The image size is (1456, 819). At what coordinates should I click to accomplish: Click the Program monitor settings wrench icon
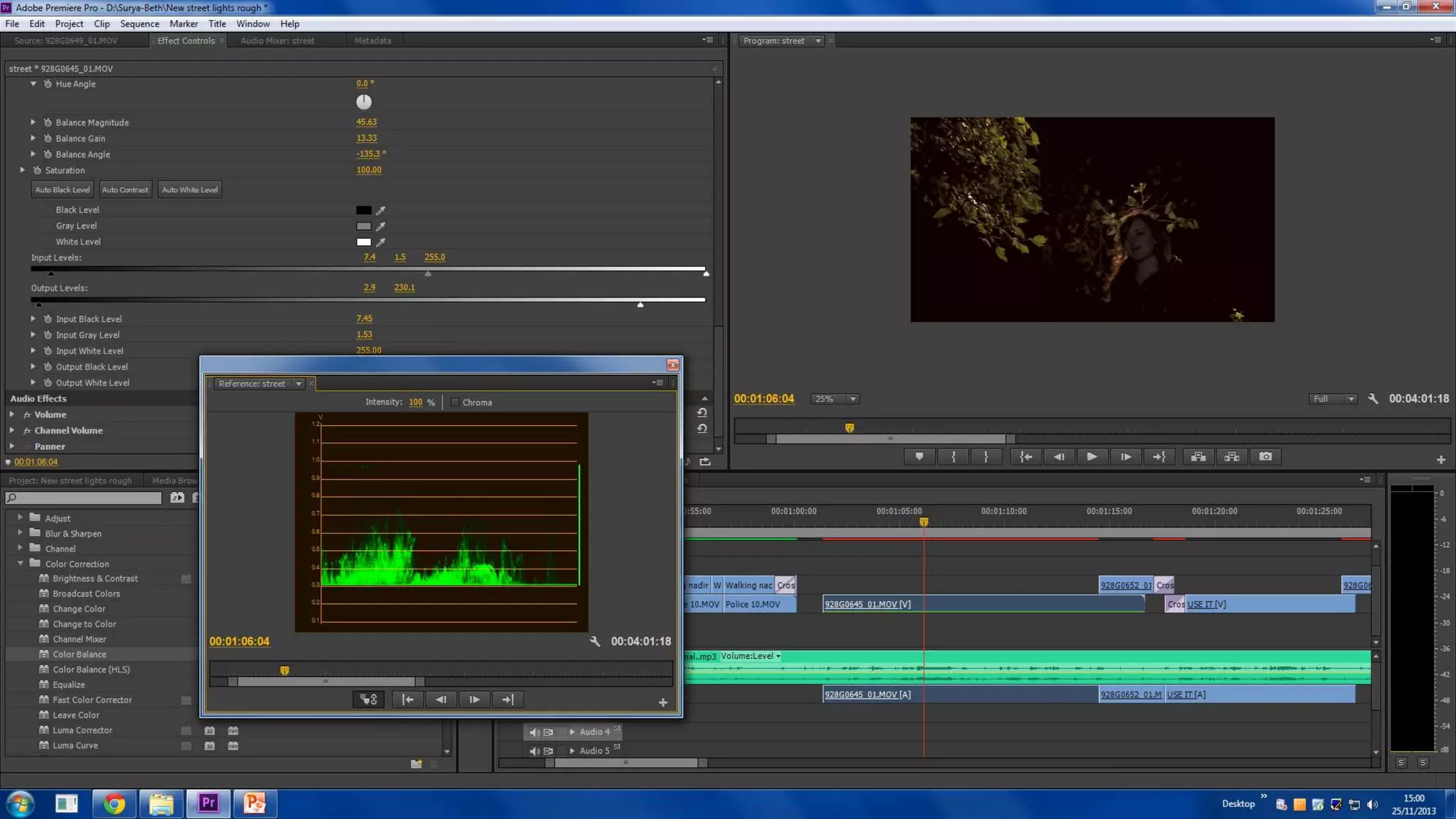pos(1373,399)
